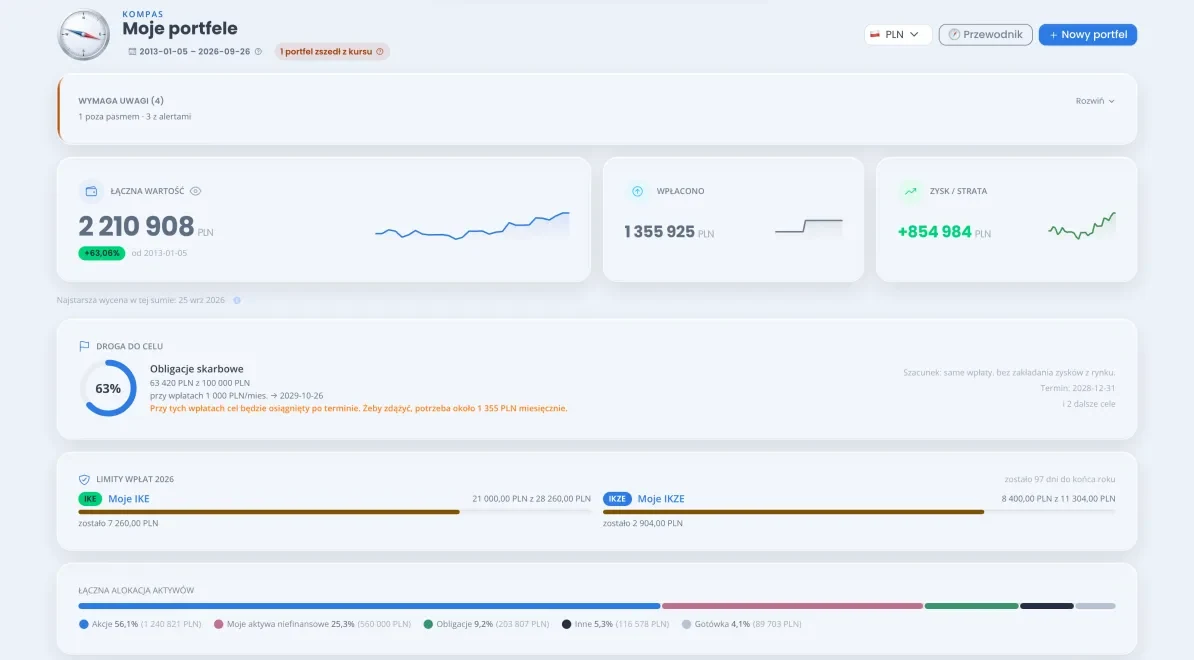Open the PLN currency dropdown

(x=897, y=34)
